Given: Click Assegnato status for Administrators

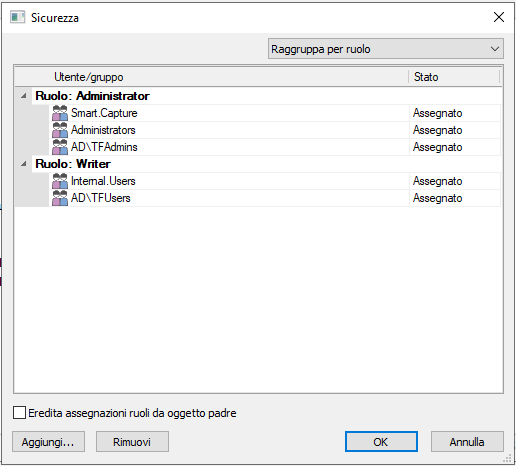Looking at the screenshot, I should coord(437,130).
